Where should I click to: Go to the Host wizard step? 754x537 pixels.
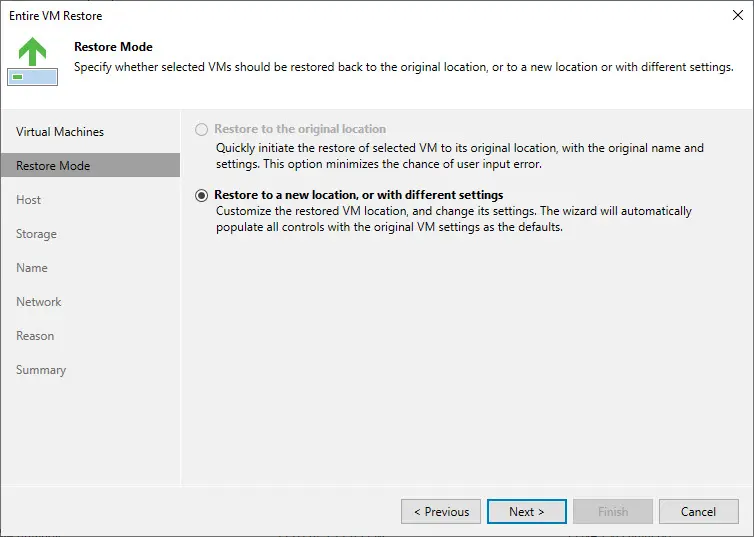point(29,200)
